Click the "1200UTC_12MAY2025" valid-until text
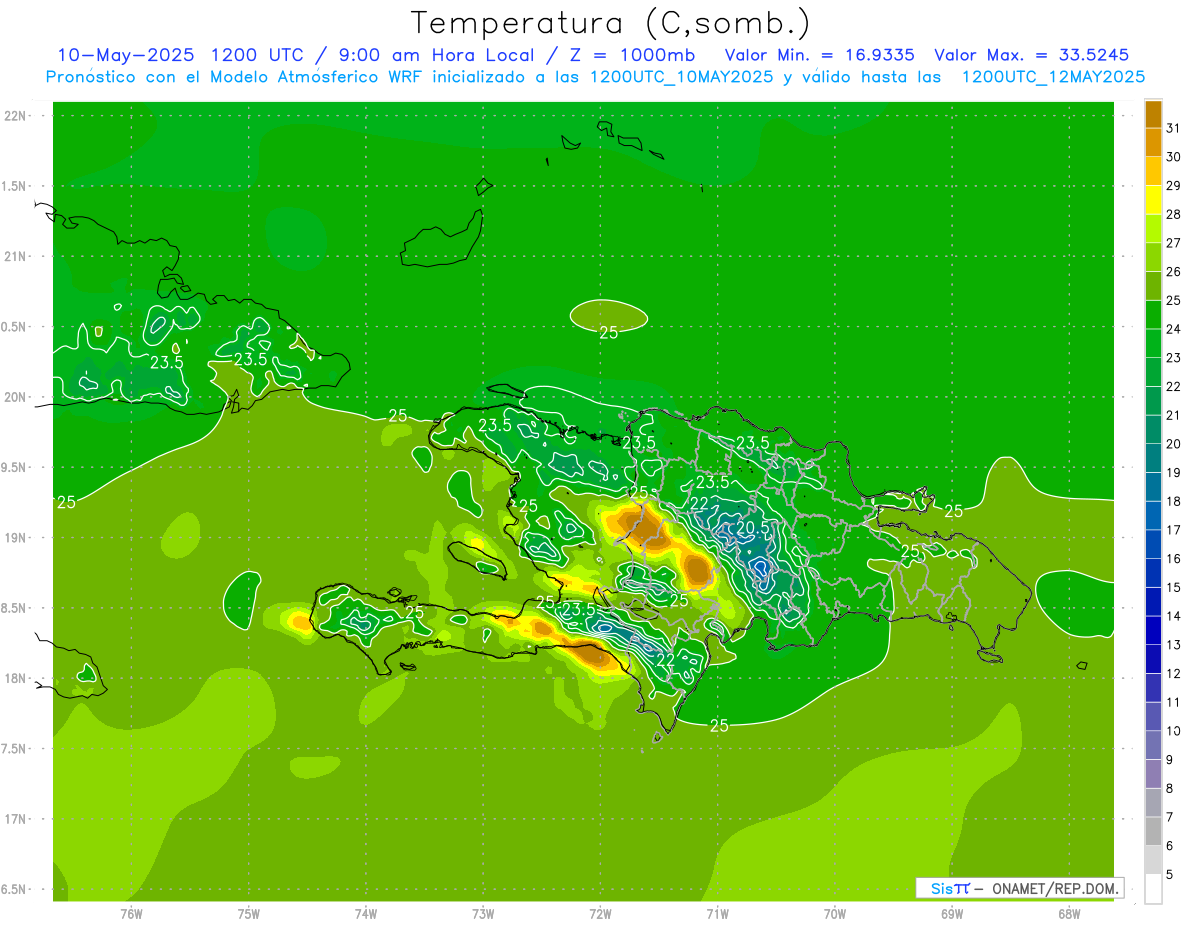The width and height of the screenshot is (1200, 927). [1053, 77]
